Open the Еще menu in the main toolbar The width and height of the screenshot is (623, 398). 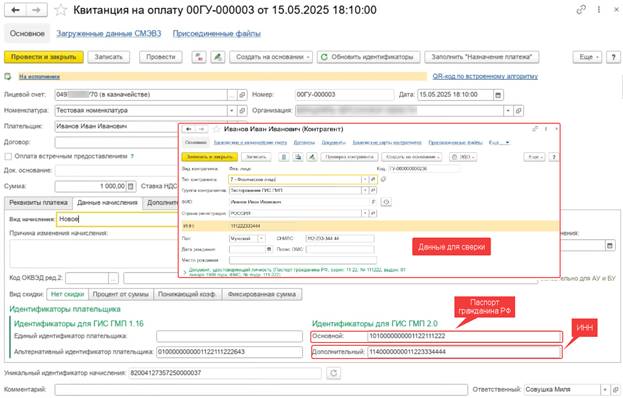coord(587,57)
